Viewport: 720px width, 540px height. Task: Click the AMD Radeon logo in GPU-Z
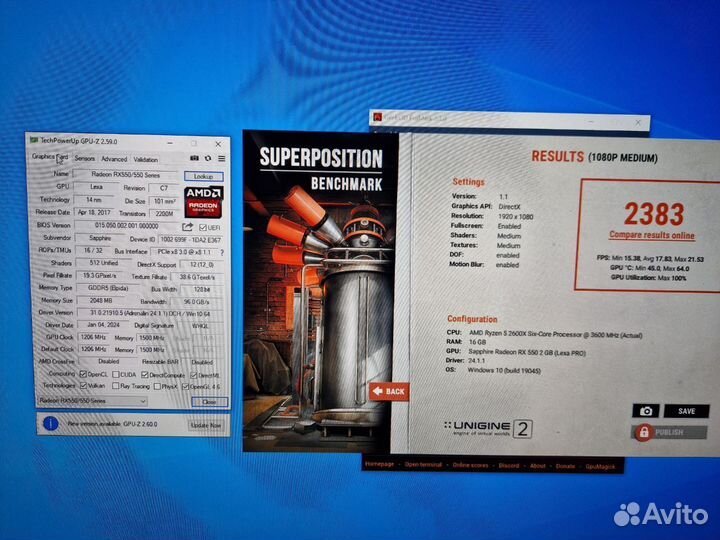[203, 202]
